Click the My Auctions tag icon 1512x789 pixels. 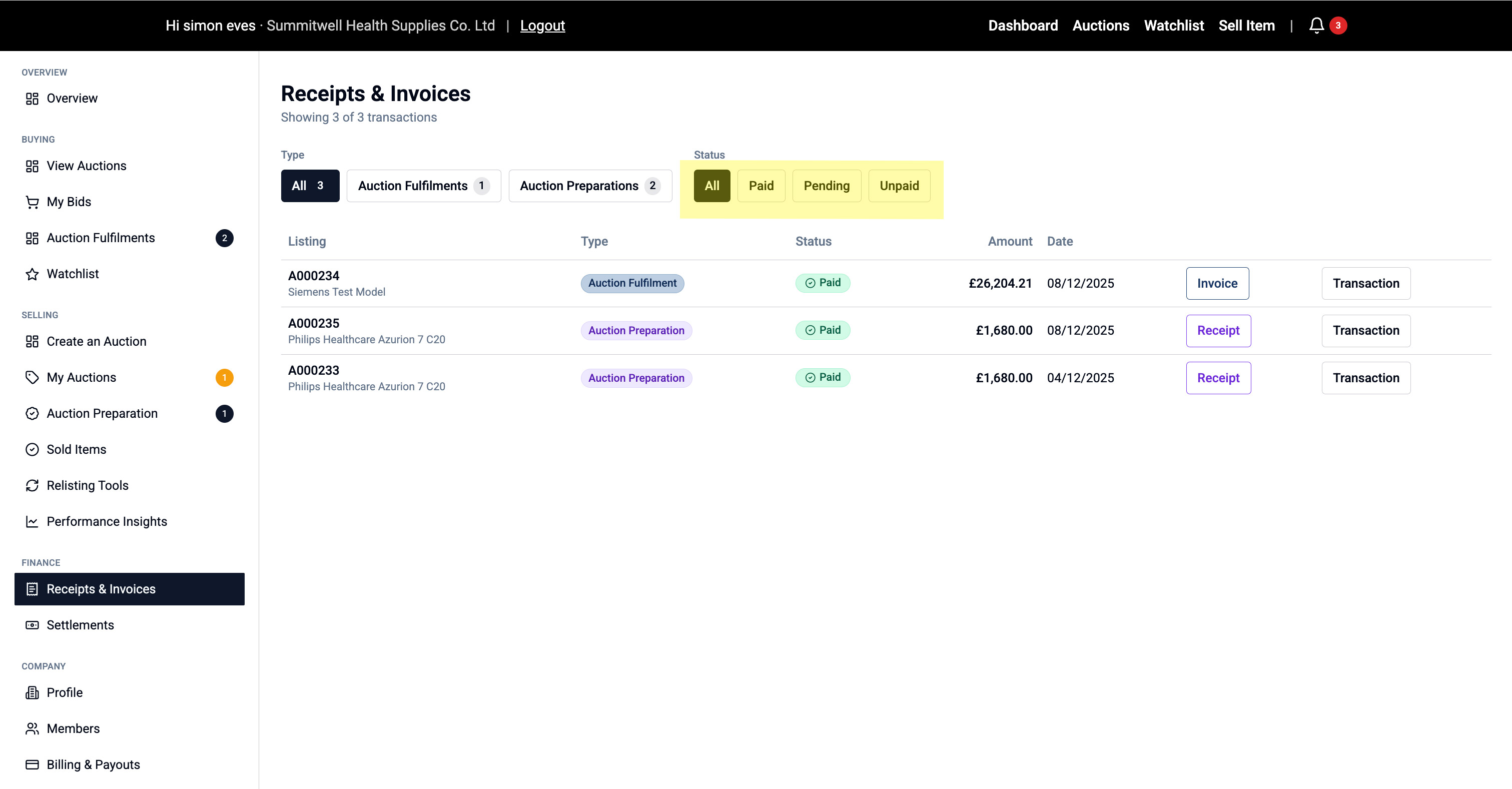pos(33,377)
